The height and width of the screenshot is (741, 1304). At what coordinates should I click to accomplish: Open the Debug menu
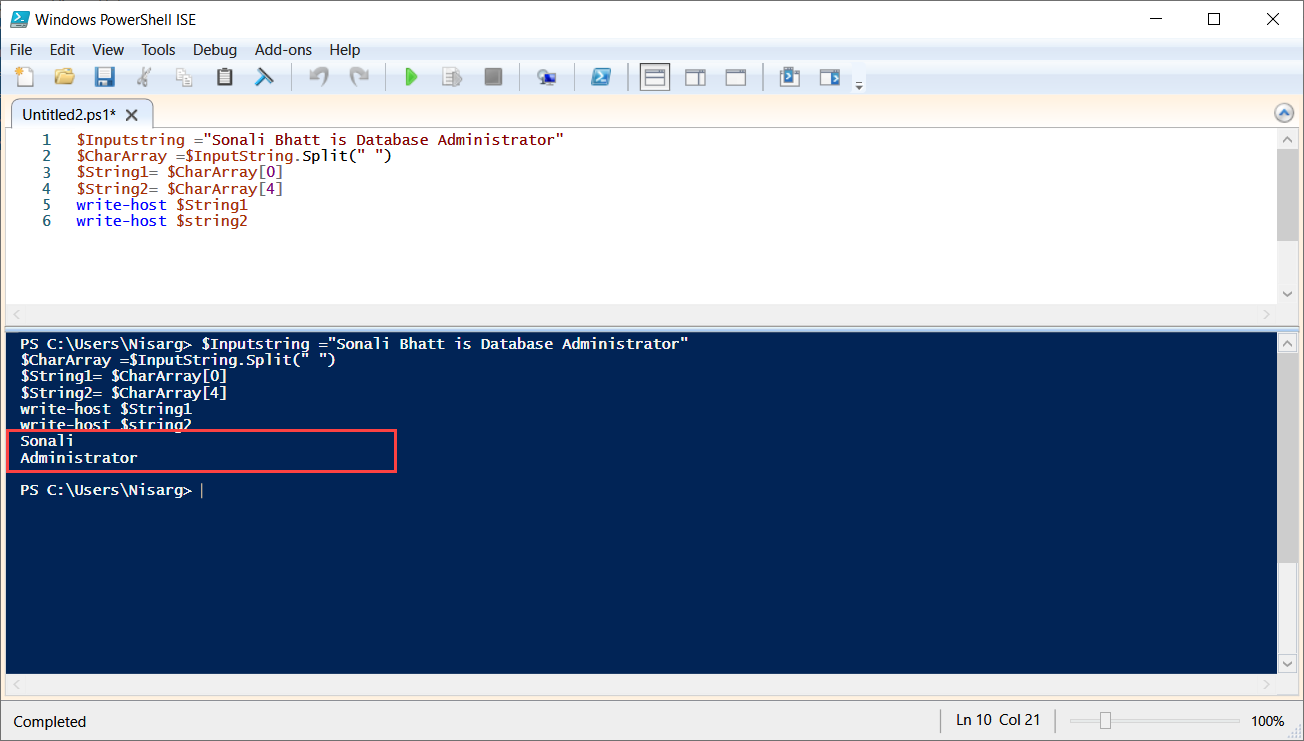[214, 49]
